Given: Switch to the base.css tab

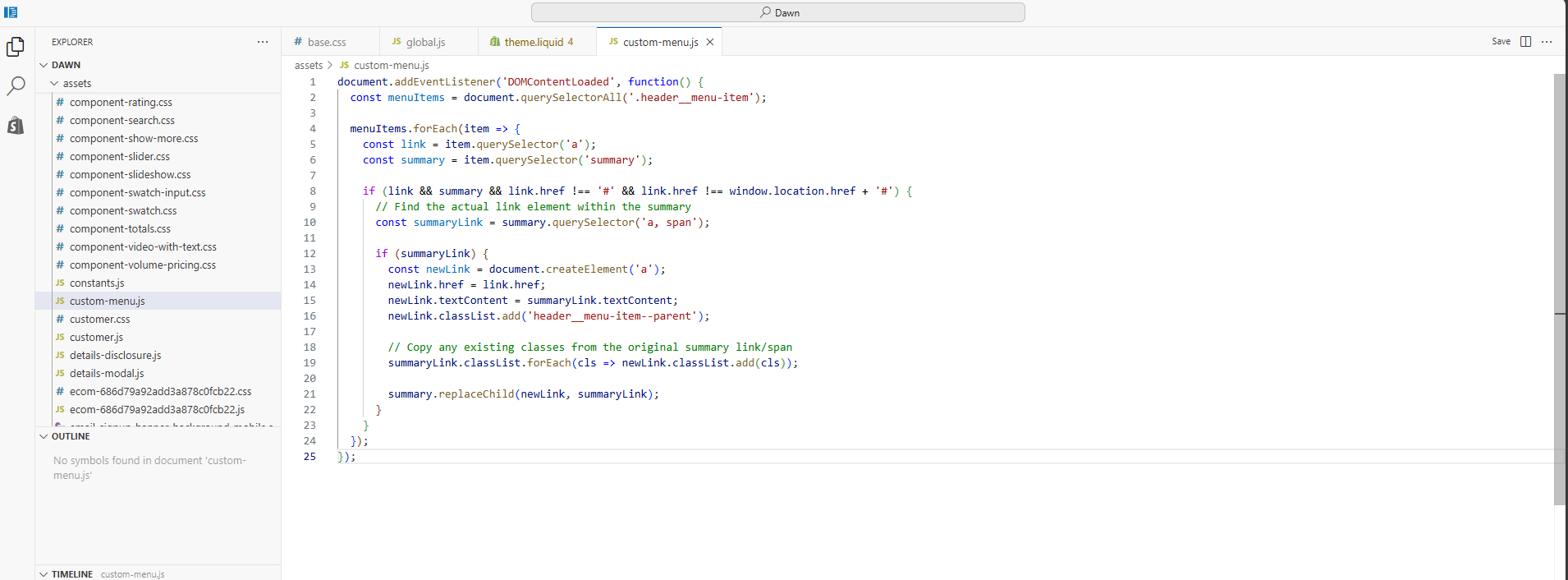Looking at the screenshot, I should coord(327,42).
